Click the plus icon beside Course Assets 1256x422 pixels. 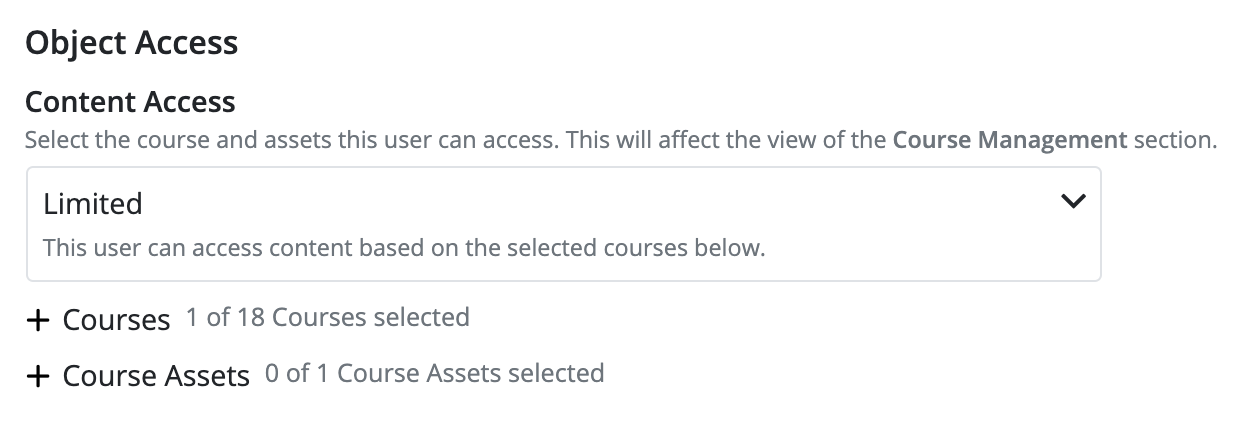(38, 376)
